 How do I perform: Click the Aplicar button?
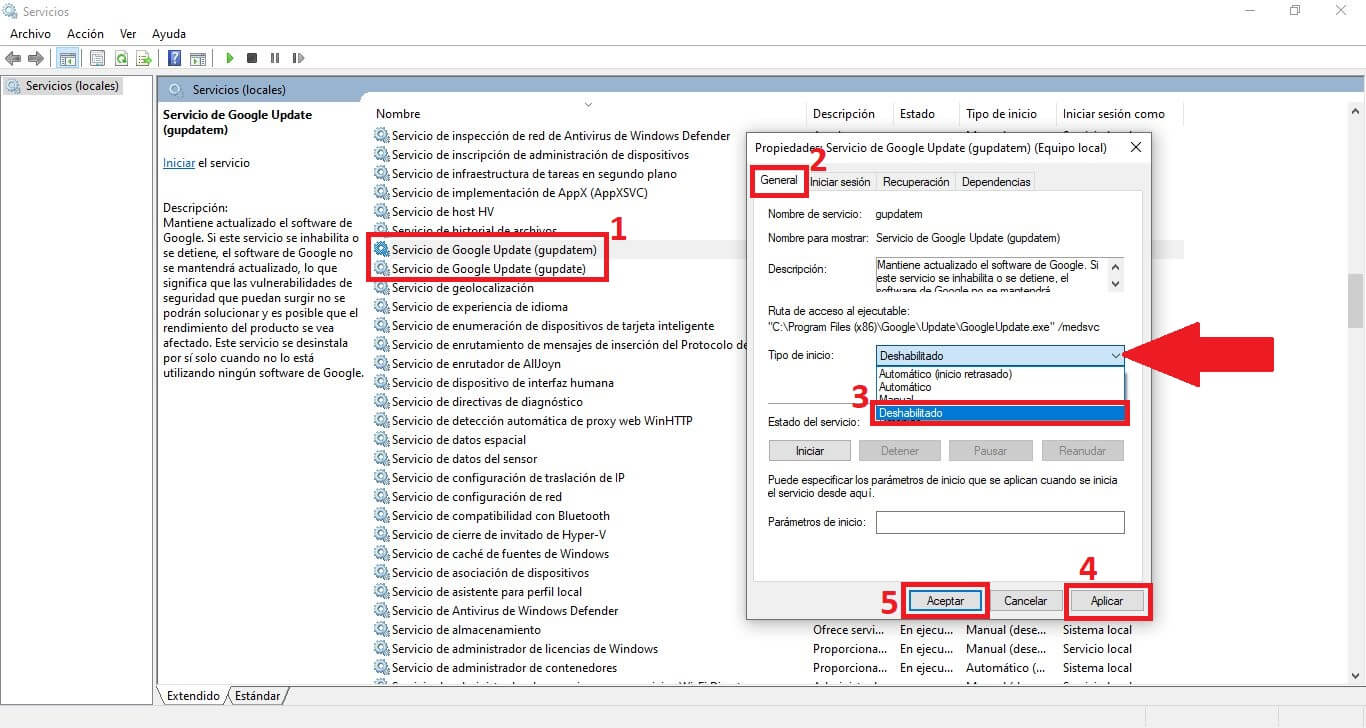[1107, 601]
